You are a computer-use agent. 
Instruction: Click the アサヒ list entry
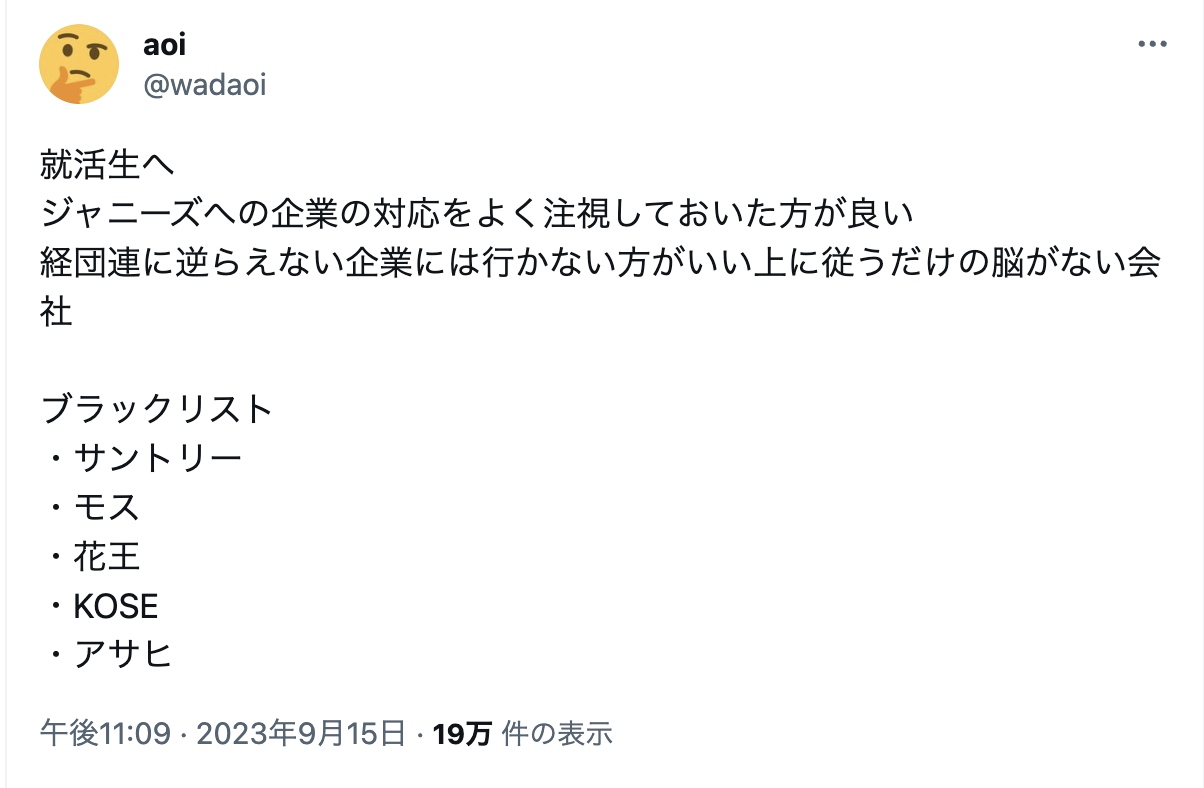(122, 655)
